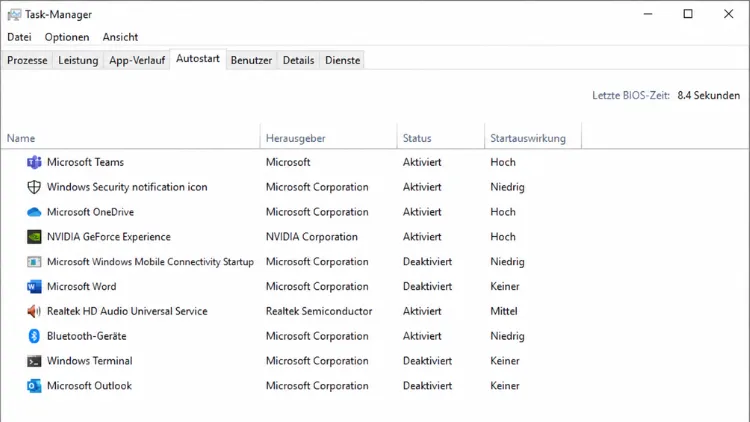
Task: Click the Realtek audio speaker icon
Action: point(34,311)
